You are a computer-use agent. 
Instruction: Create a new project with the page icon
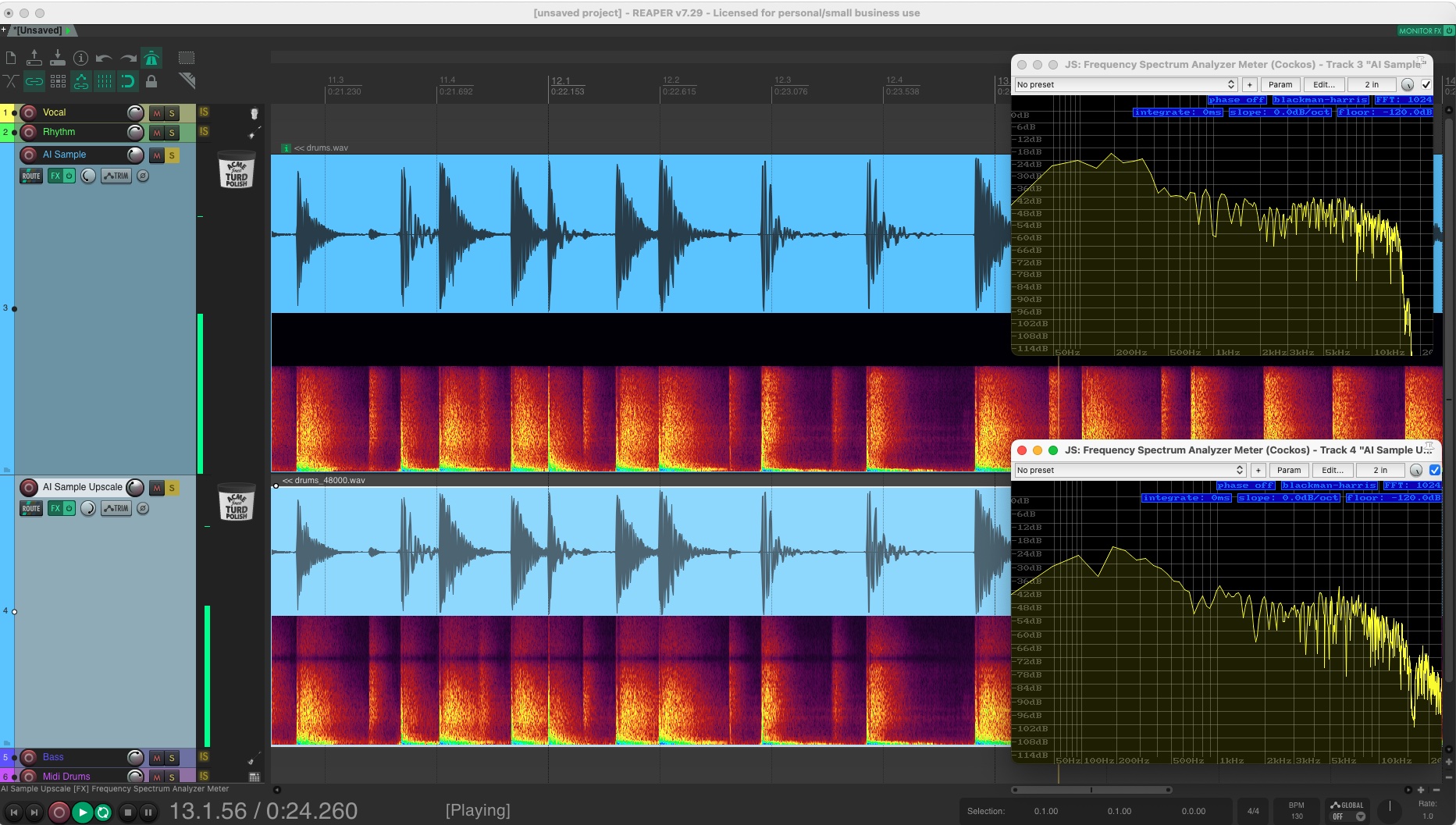[11, 58]
